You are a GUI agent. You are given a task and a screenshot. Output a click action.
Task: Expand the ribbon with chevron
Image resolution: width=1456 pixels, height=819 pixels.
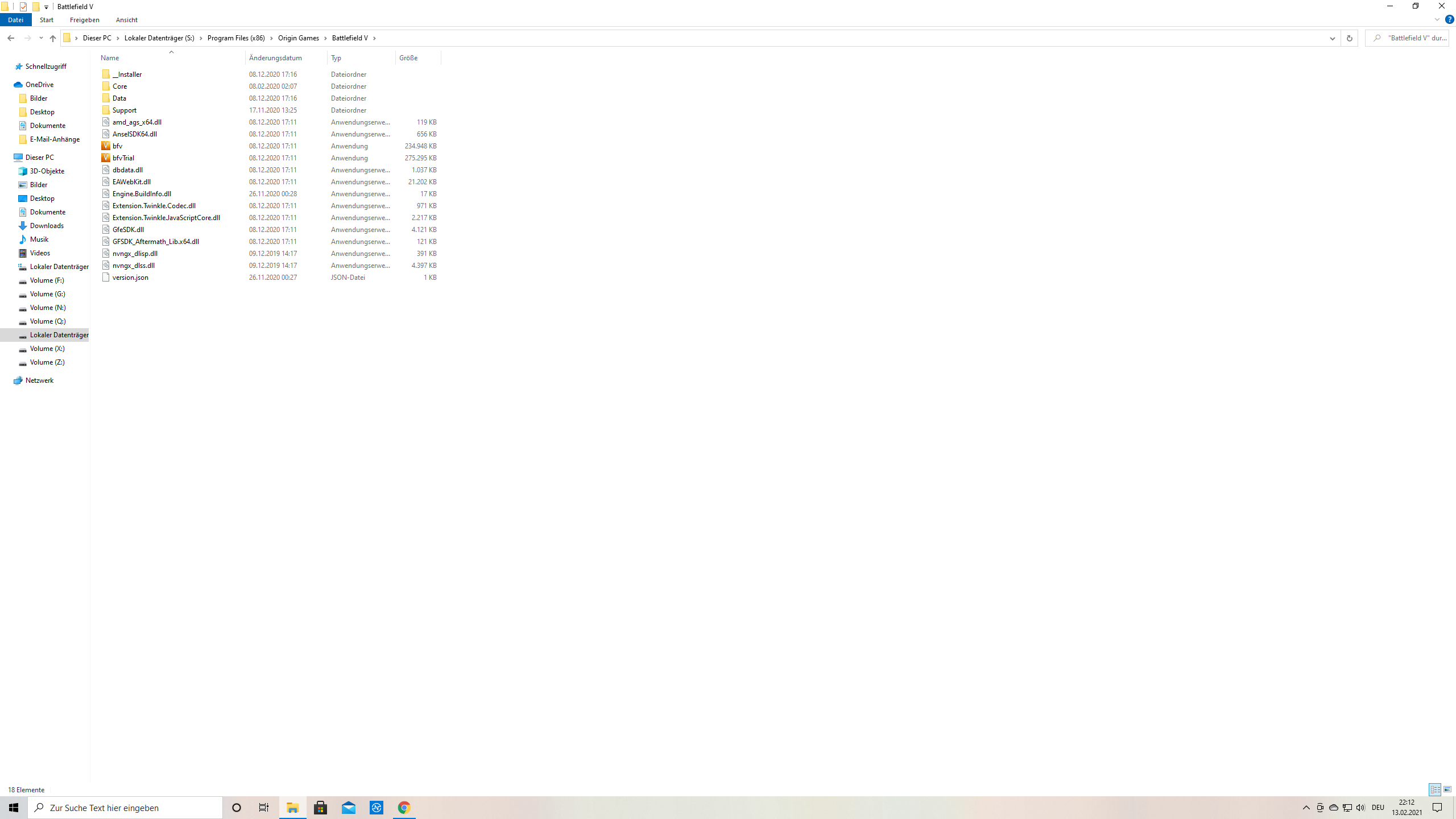point(1437,19)
